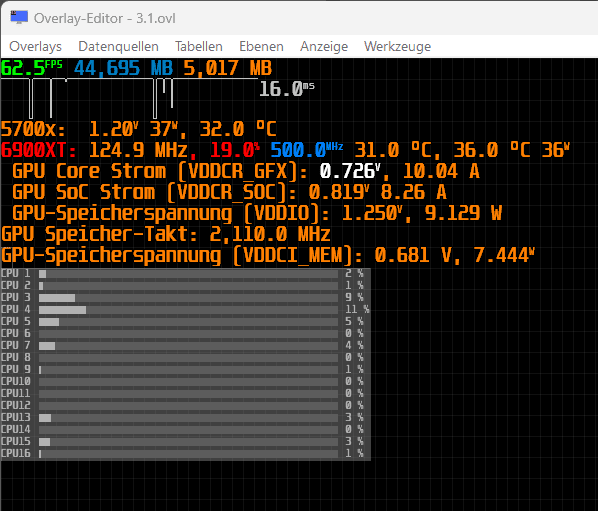The width and height of the screenshot is (598, 511).
Task: Open the Anzeige menu
Action: [324, 47]
